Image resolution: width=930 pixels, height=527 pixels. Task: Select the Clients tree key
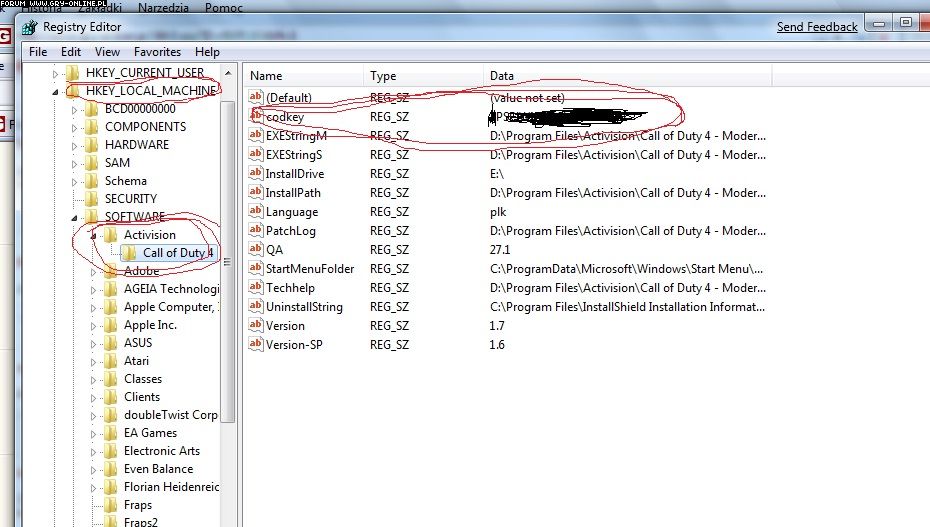click(142, 397)
